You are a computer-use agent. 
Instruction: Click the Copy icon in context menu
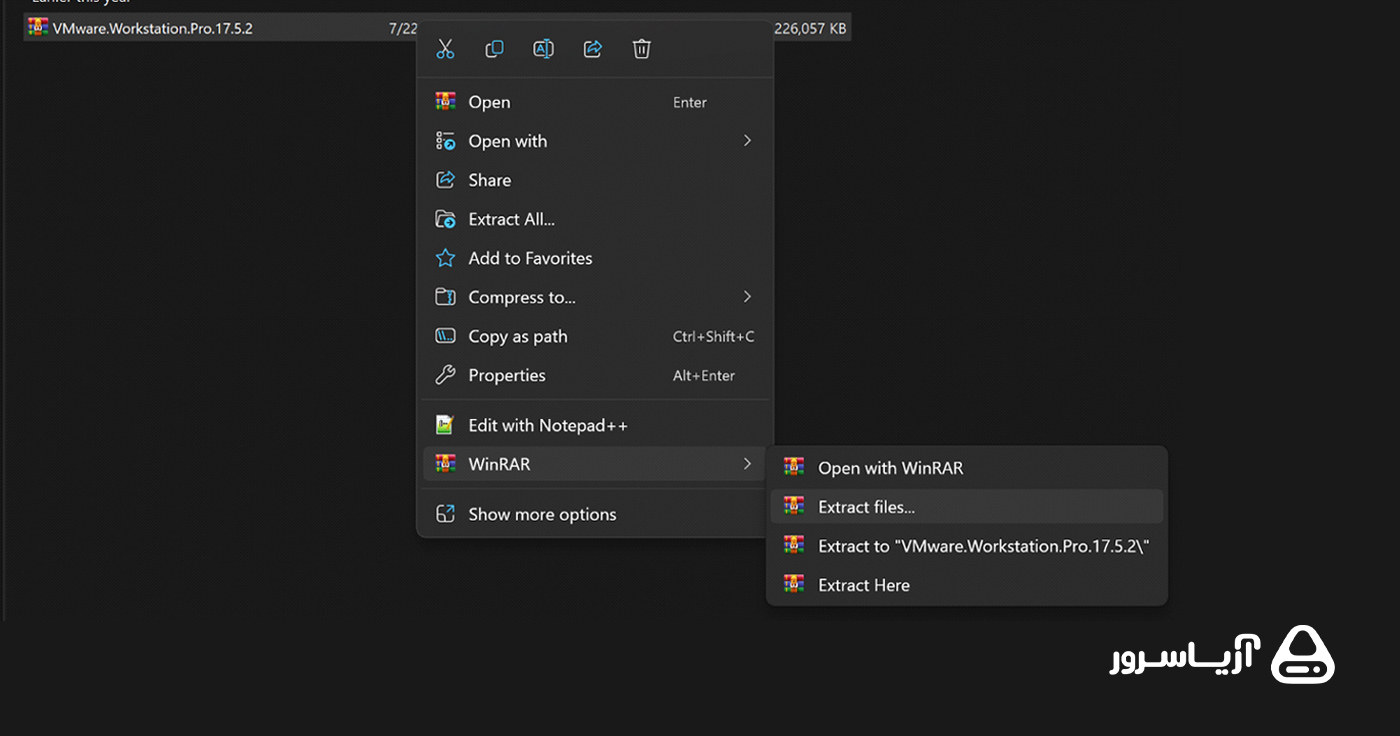[494, 49]
